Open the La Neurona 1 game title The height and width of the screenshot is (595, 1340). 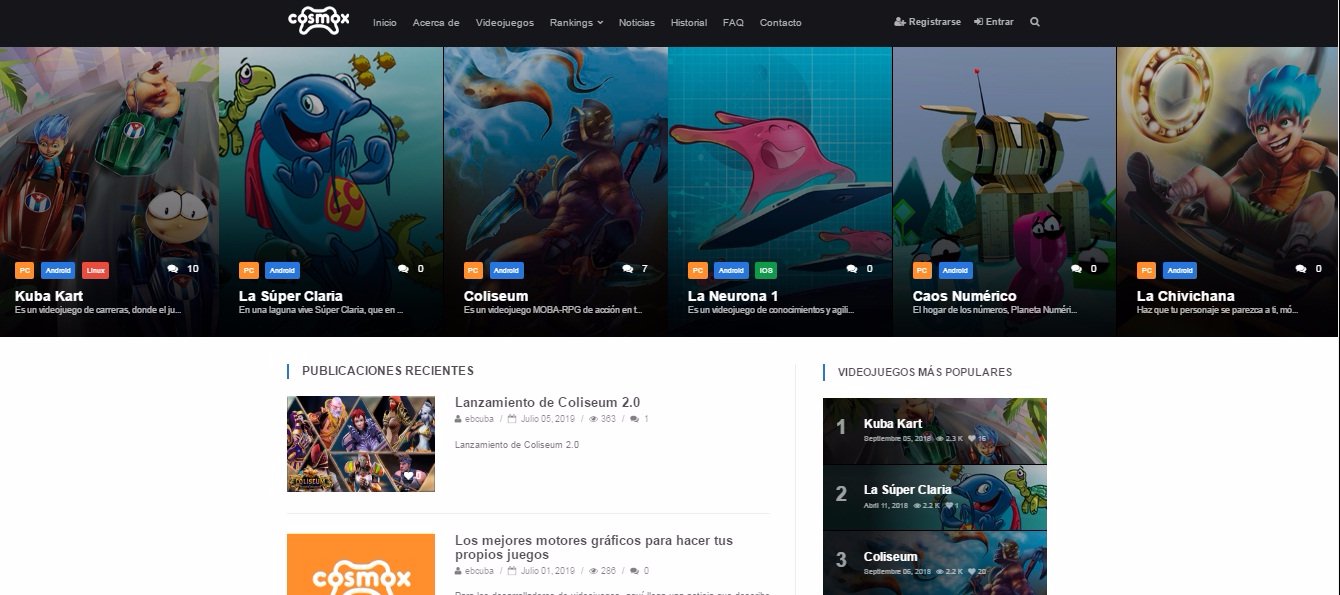point(732,296)
